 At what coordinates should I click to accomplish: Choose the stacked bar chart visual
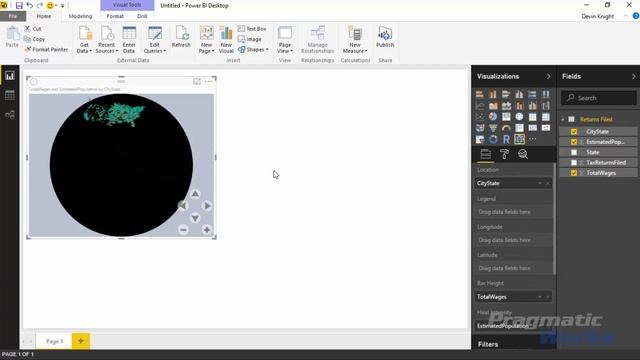click(480, 95)
